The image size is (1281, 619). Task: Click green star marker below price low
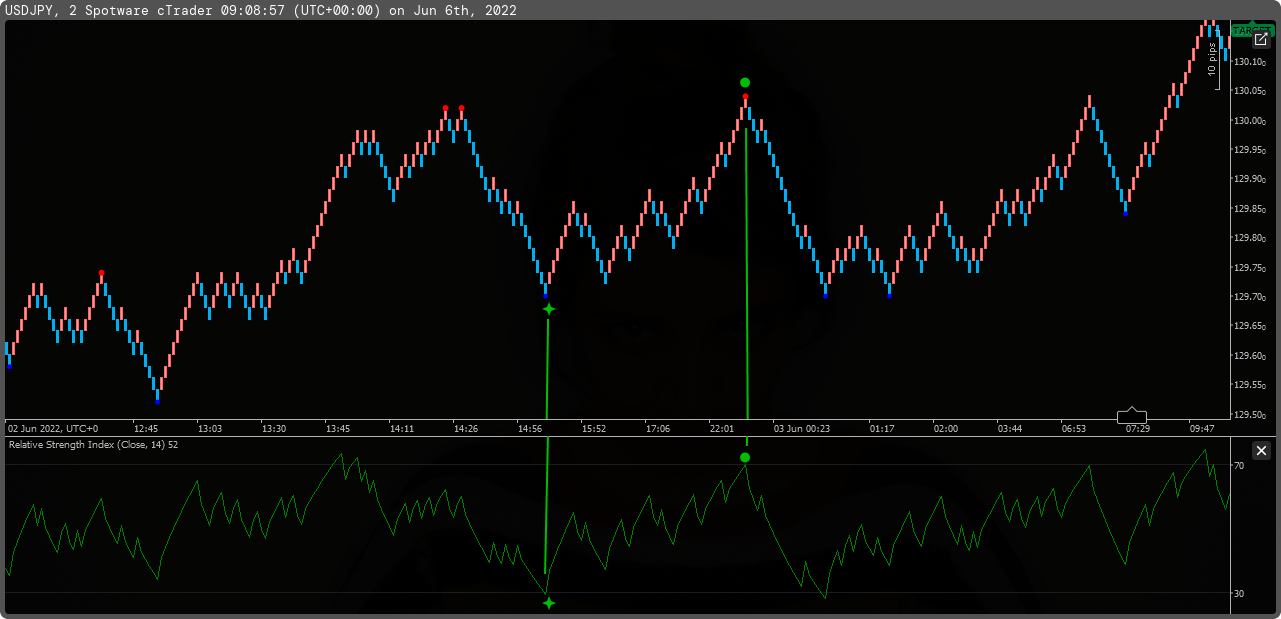tap(548, 310)
